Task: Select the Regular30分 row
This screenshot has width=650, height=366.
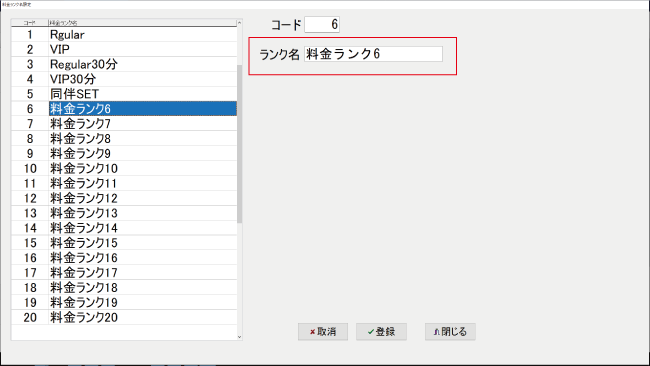Action: pyautogui.click(x=124, y=64)
